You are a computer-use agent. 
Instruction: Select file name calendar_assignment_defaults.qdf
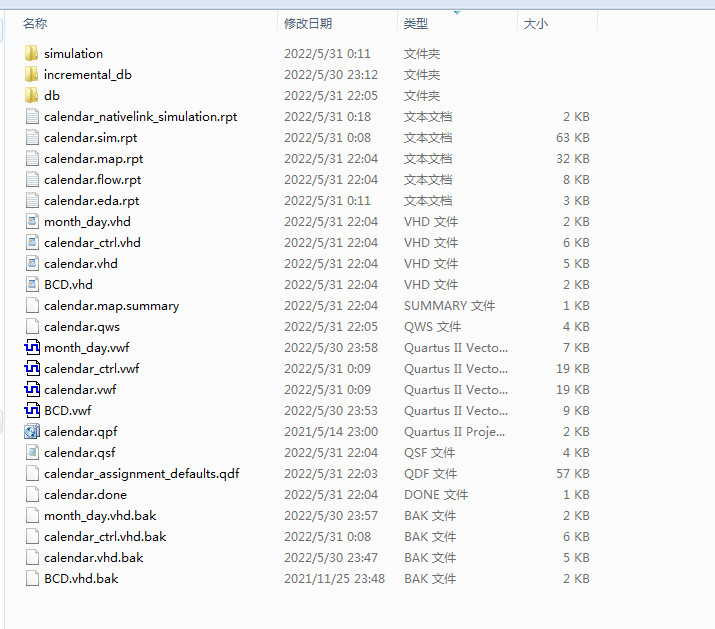(141, 473)
